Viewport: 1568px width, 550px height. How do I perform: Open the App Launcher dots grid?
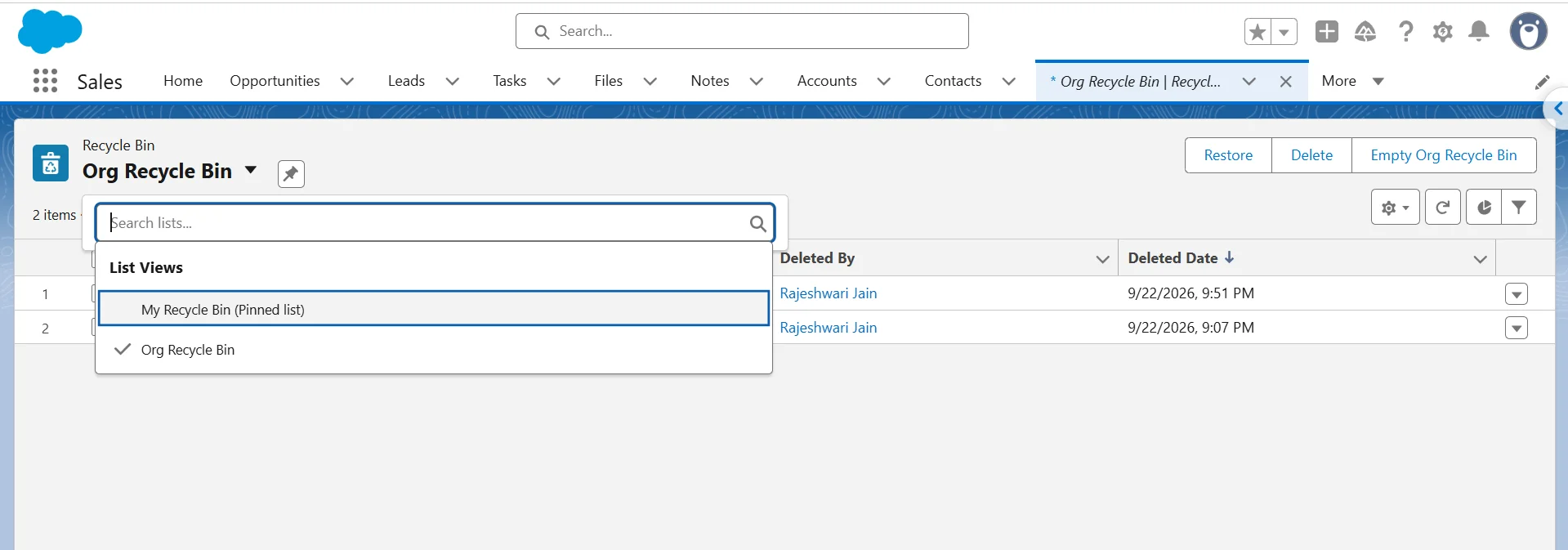click(45, 81)
